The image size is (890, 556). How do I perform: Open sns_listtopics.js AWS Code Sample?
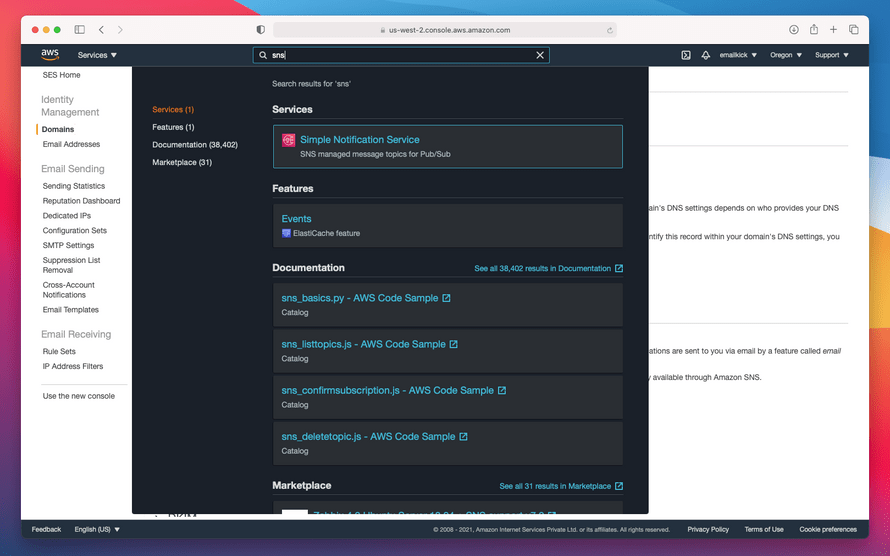click(x=363, y=344)
